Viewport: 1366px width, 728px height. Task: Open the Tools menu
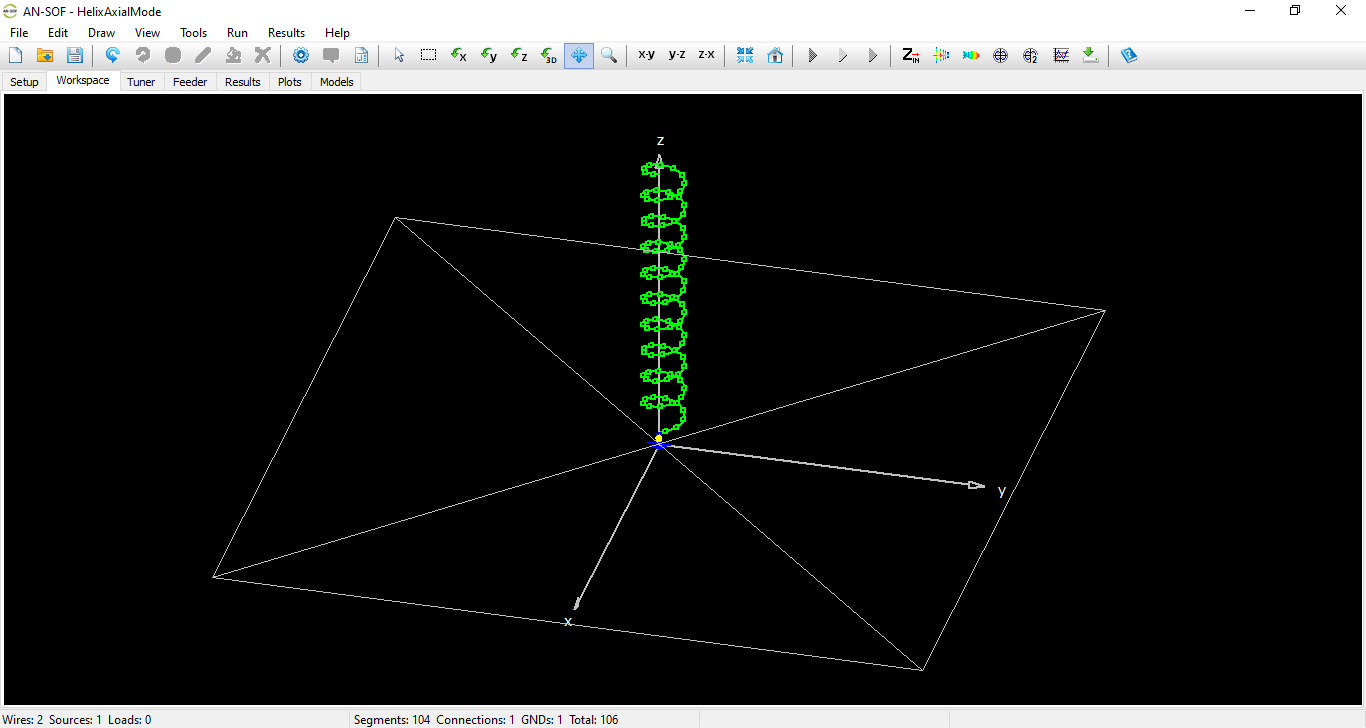pyautogui.click(x=193, y=33)
